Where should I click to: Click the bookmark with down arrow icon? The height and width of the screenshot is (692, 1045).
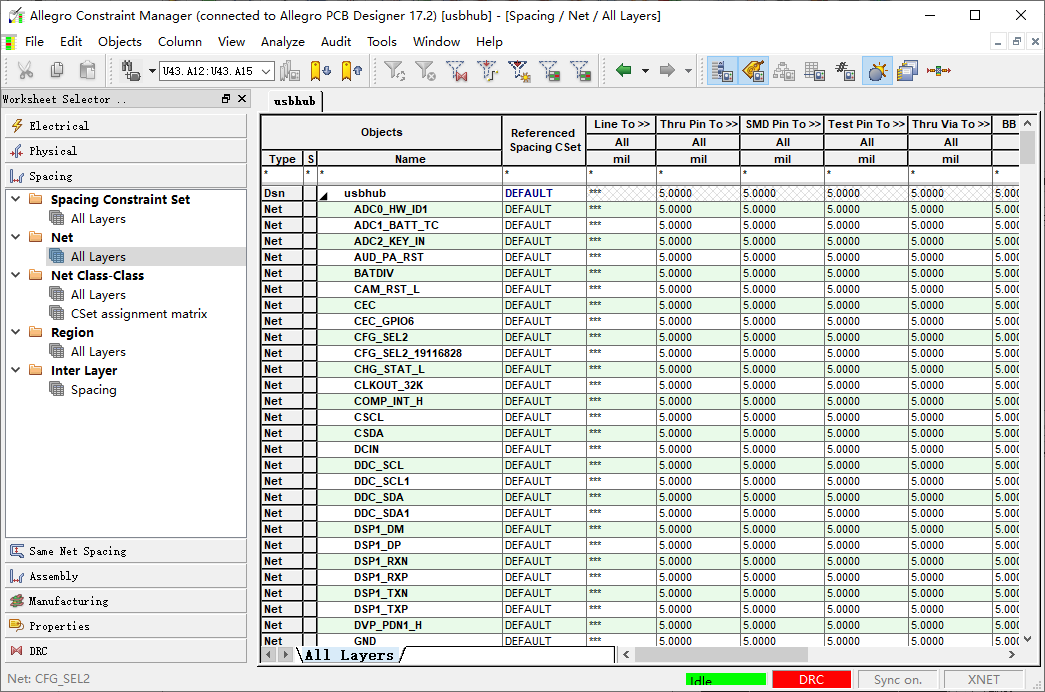pos(321,70)
